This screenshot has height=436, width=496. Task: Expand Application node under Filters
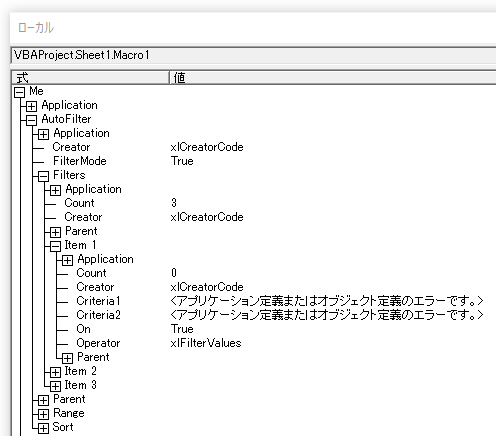pos(55,190)
